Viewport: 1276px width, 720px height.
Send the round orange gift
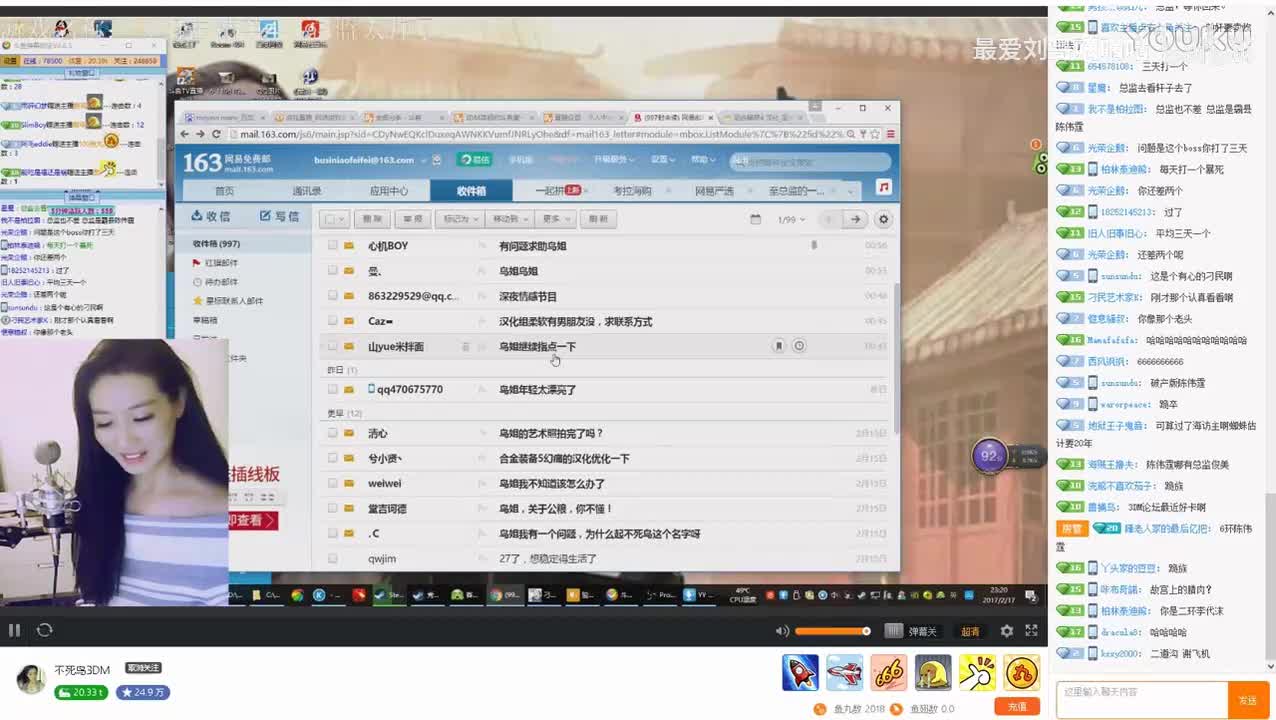1021,672
